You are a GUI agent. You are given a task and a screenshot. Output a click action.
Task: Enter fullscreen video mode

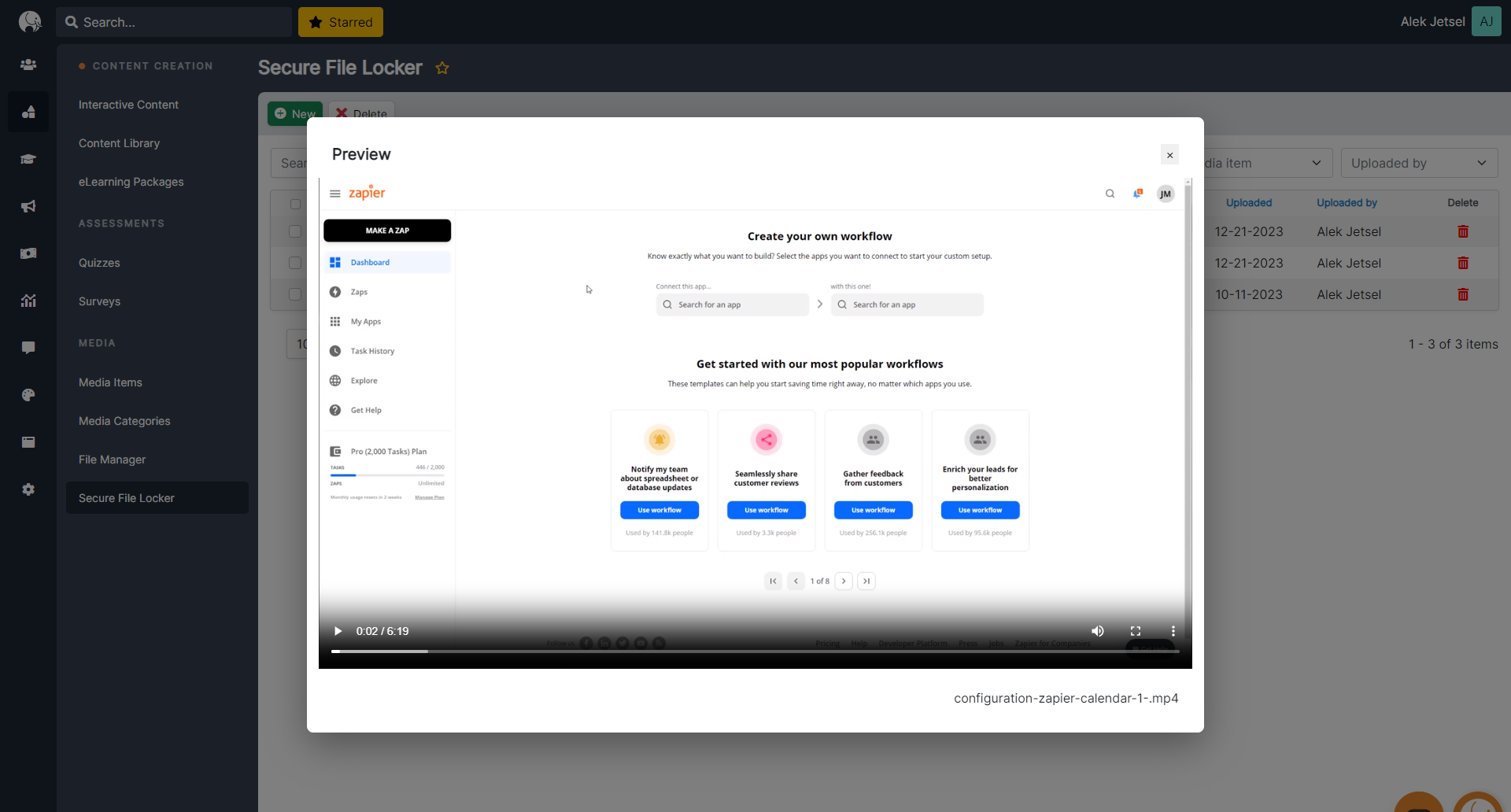1135,631
